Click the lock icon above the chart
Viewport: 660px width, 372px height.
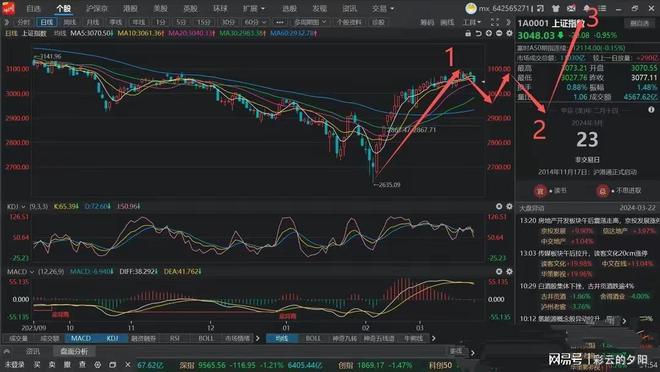pyautogui.click(x=468, y=33)
